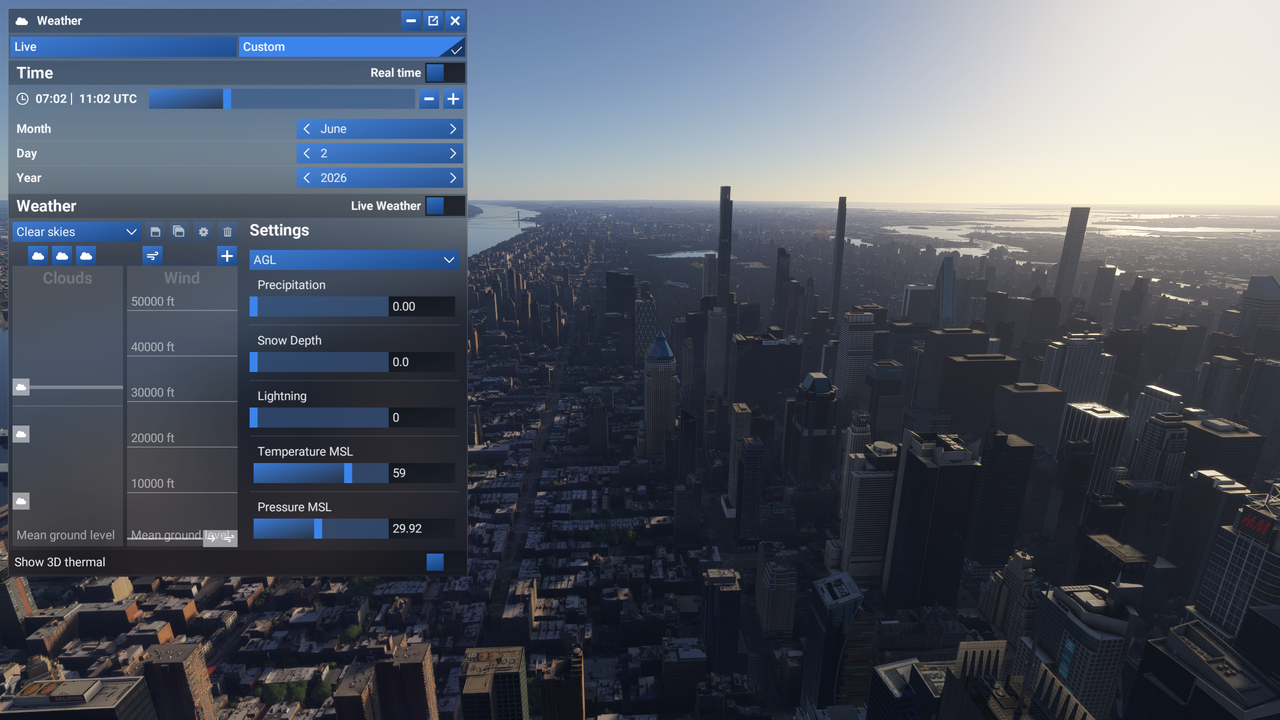Click the 2026 year value
Screen dimensions: 1280x720
(x=334, y=178)
